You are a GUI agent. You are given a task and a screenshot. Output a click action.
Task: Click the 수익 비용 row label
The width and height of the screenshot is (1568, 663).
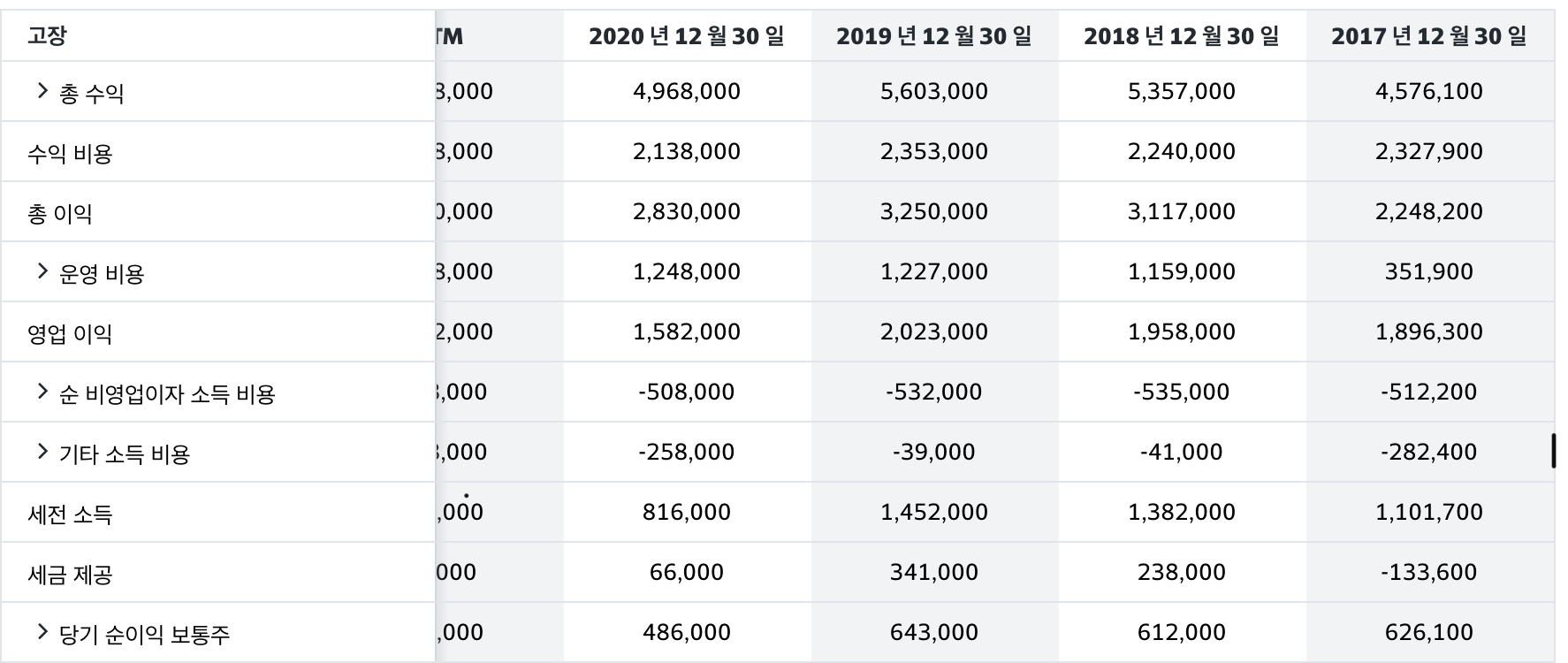coord(70,154)
